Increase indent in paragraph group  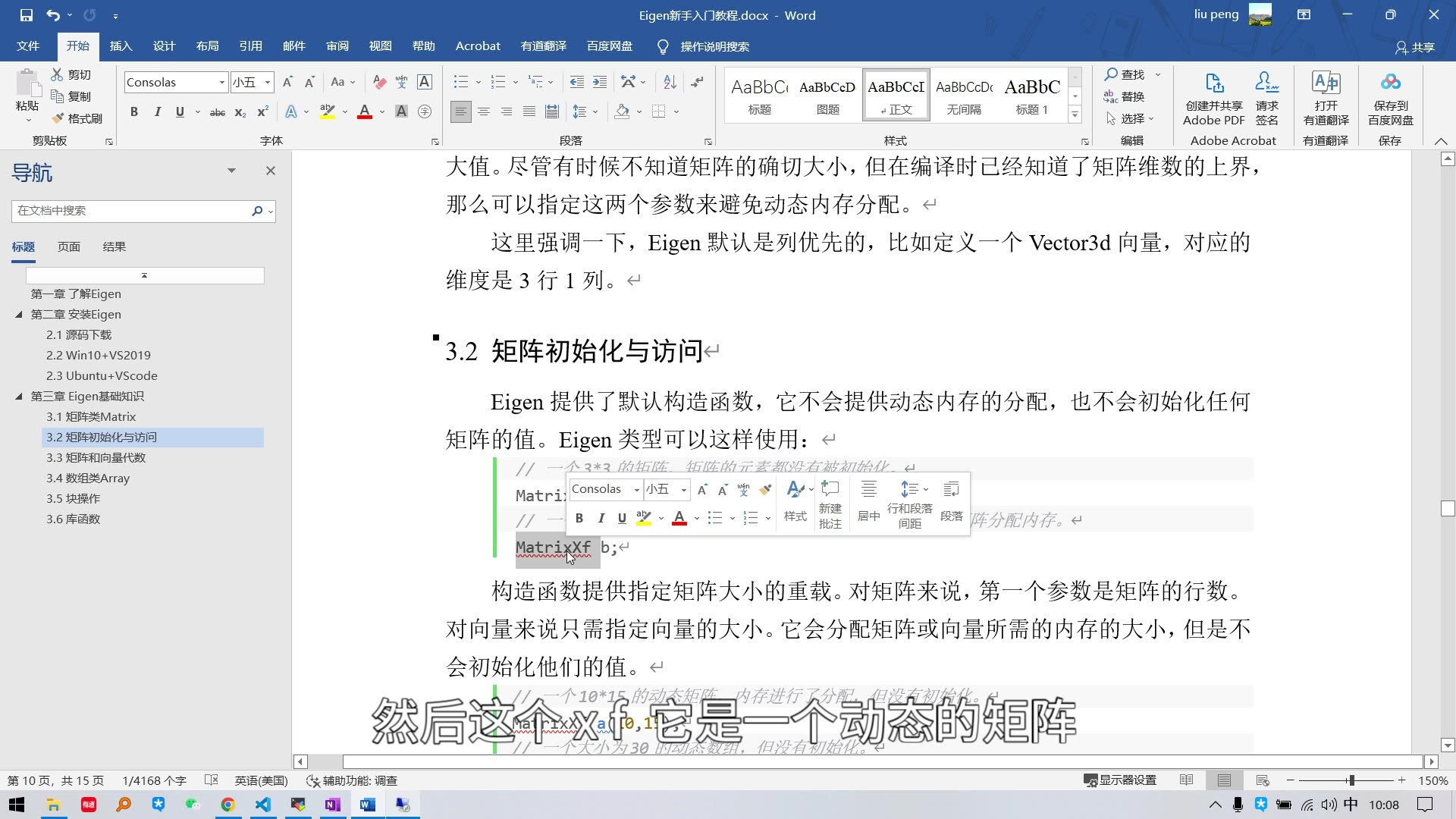pos(599,82)
